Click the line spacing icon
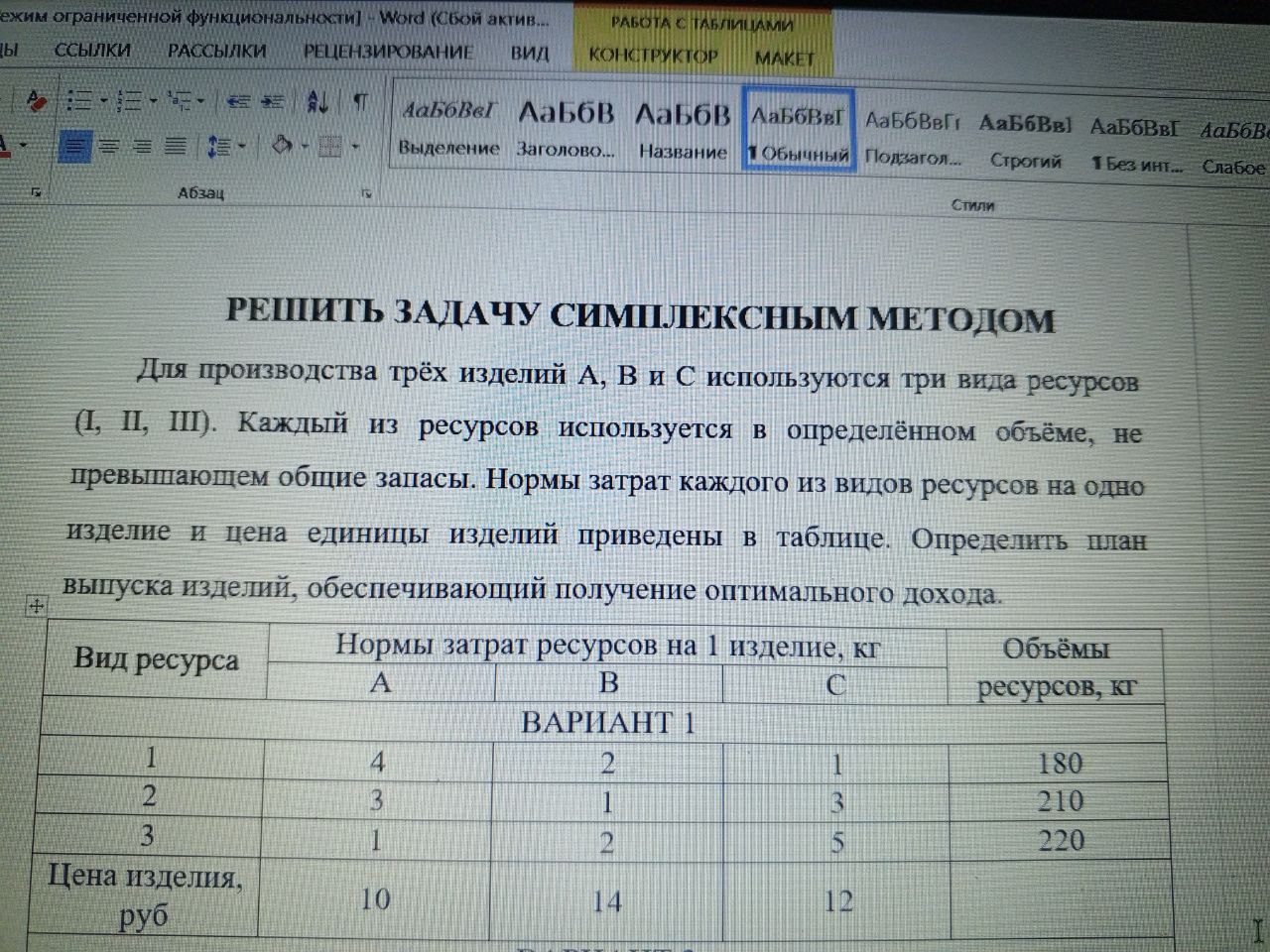Viewport: 1270px width, 952px height. click(219, 148)
